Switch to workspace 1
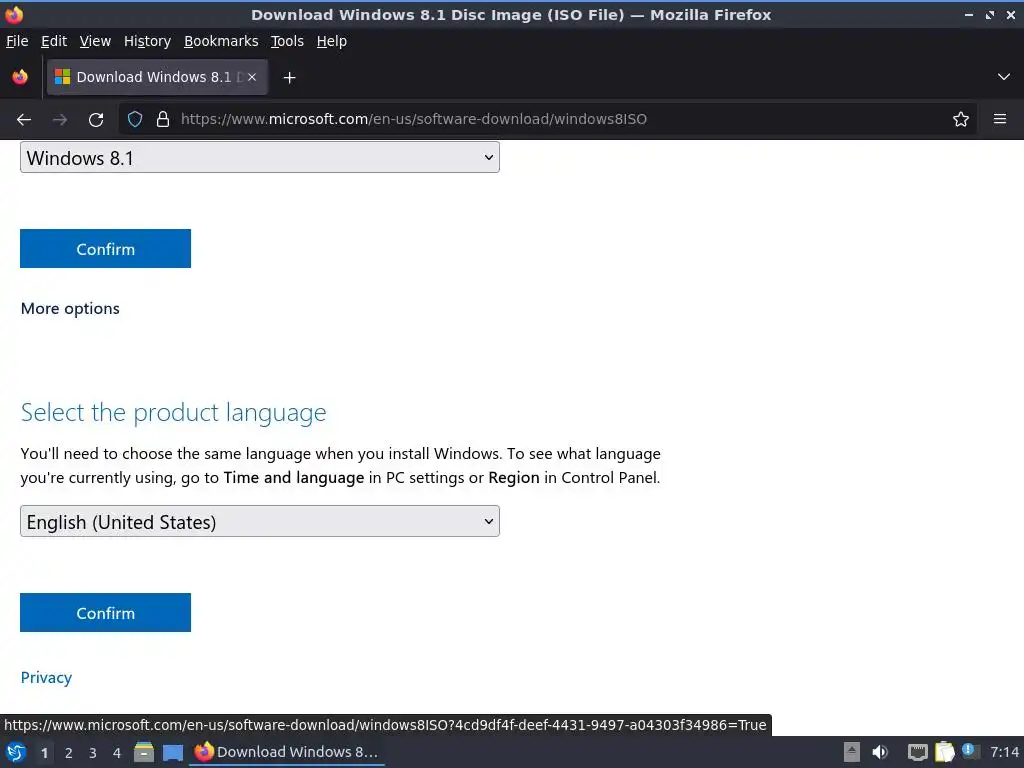Image resolution: width=1024 pixels, height=768 pixels. click(x=44, y=753)
